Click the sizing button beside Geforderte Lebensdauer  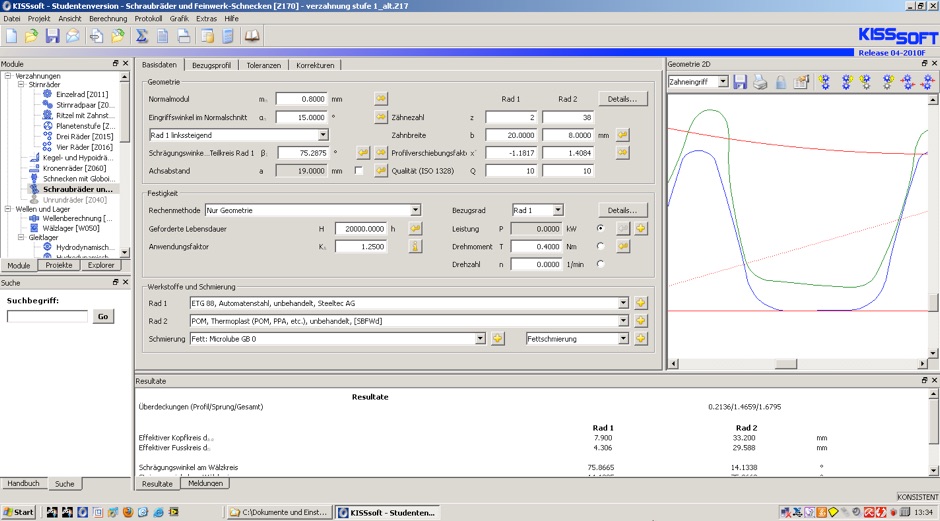[x=415, y=228]
